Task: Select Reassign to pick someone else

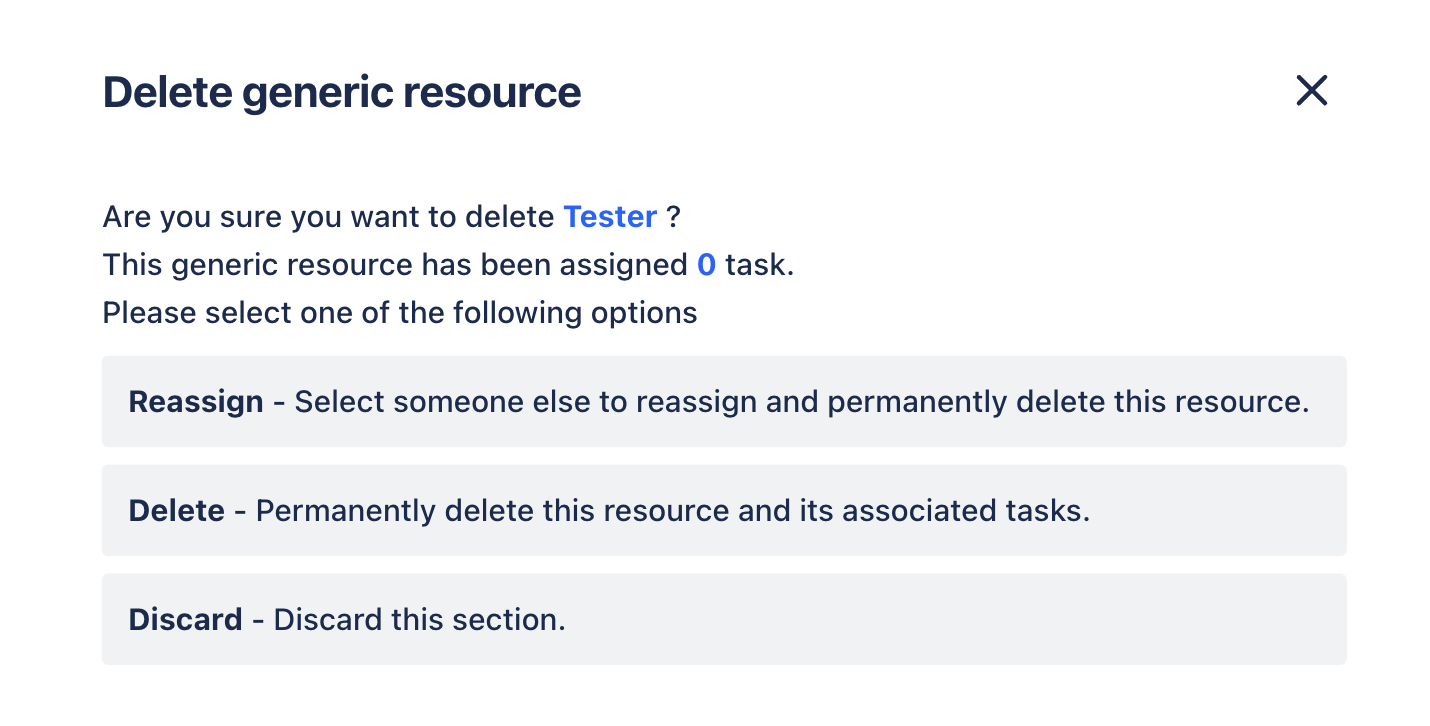Action: [x=724, y=401]
